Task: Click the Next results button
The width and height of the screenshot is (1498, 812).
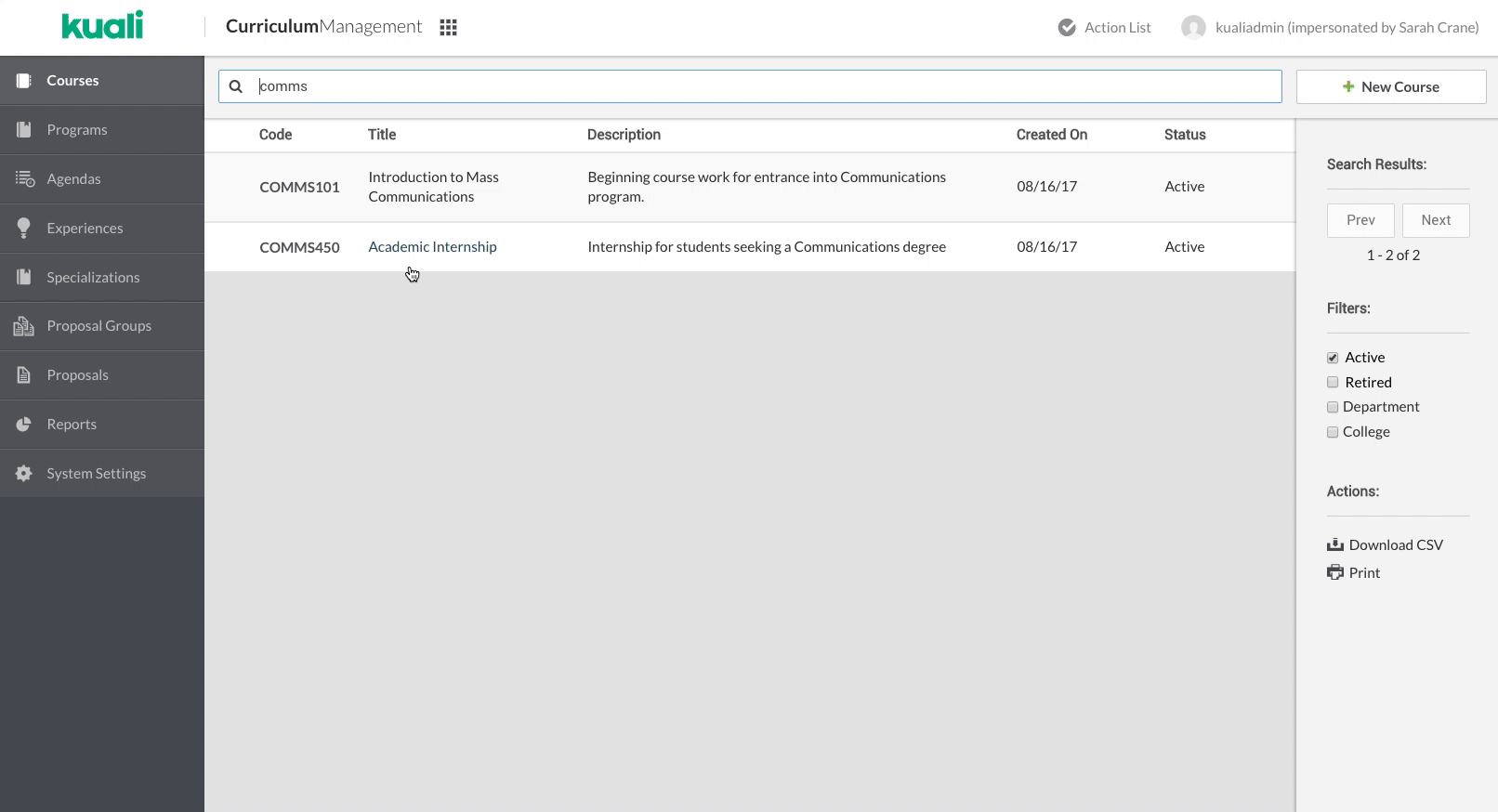Action: [1435, 220]
